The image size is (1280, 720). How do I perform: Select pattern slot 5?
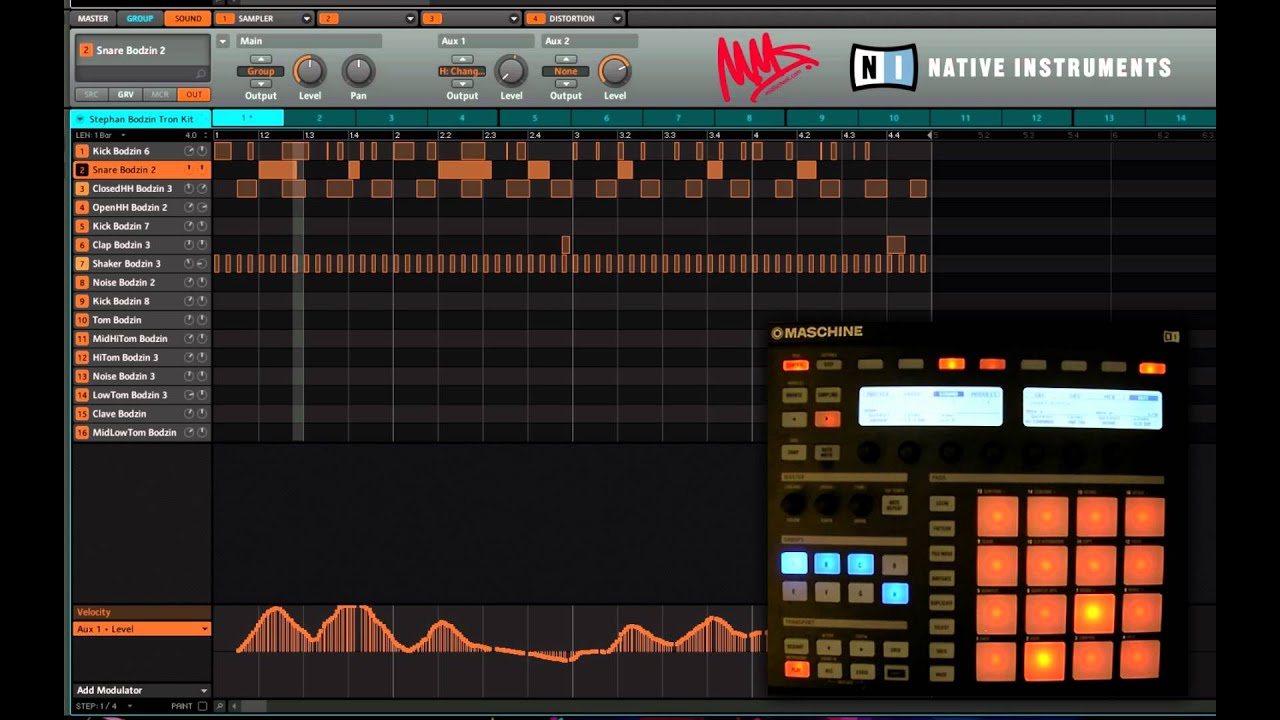point(534,118)
